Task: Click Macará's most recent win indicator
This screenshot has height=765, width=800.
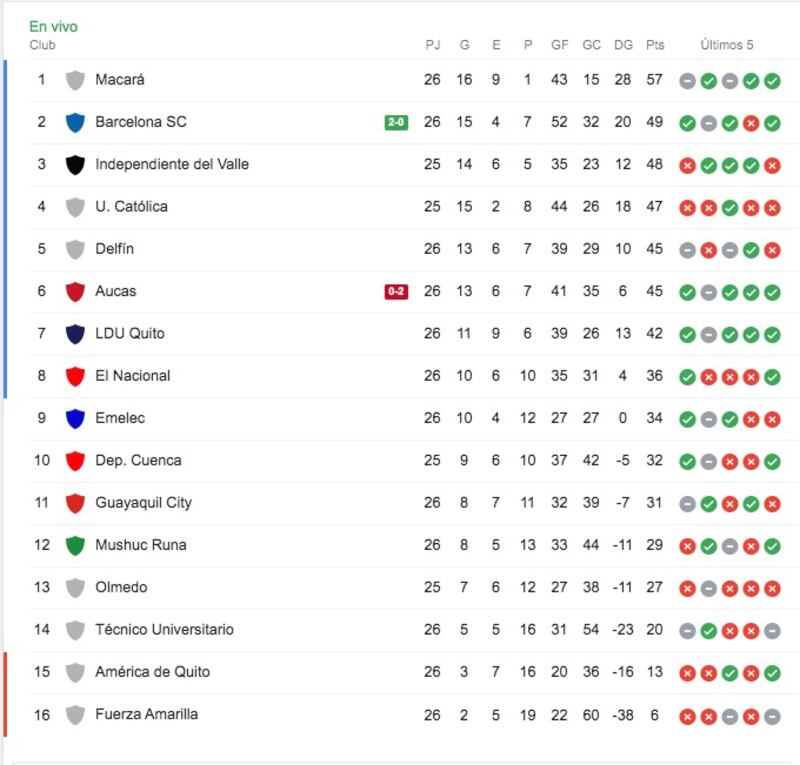Action: [772, 81]
